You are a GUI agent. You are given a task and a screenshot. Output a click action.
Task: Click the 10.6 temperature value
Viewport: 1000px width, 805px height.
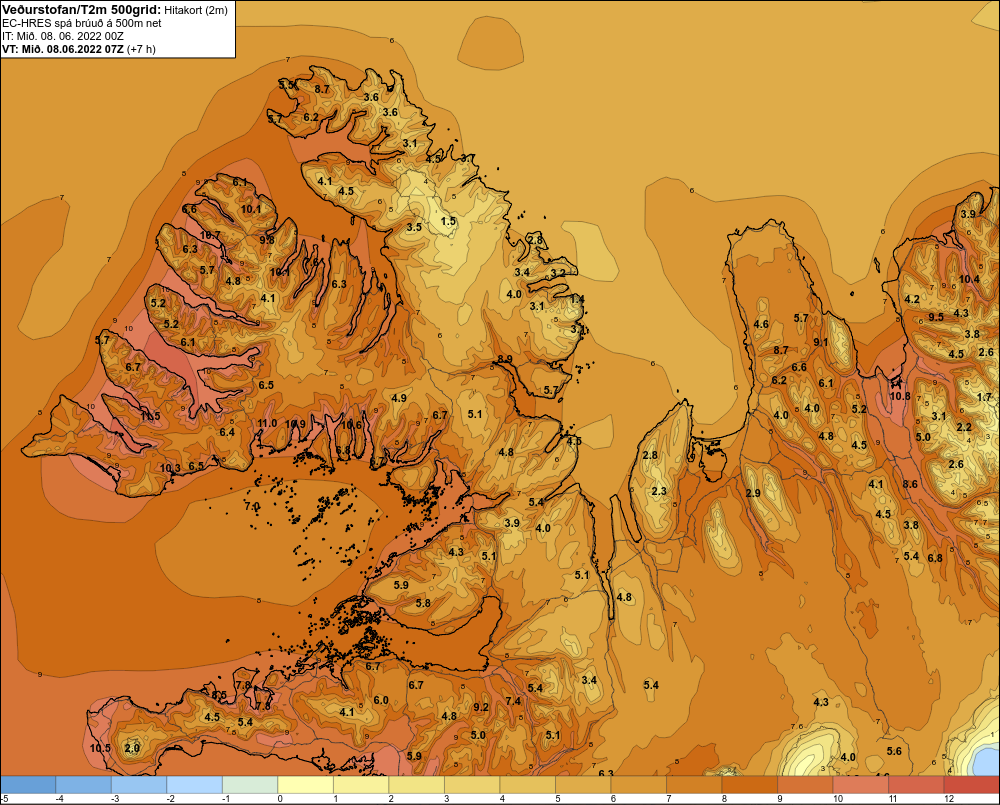coord(351,425)
